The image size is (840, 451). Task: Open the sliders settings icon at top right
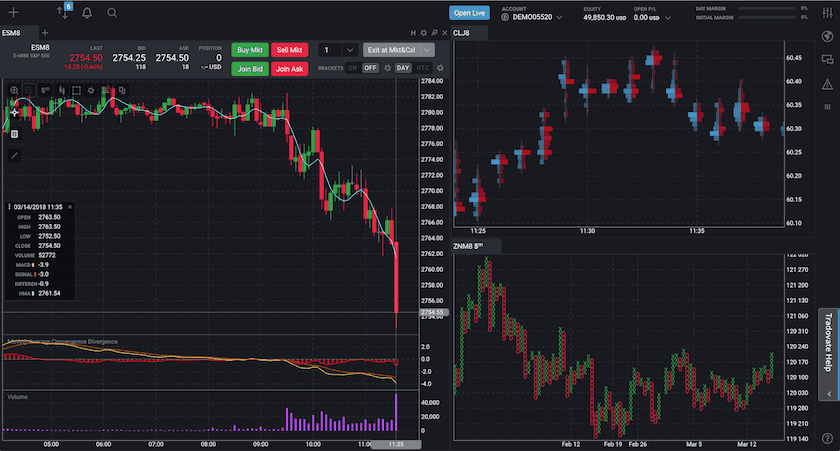(827, 12)
